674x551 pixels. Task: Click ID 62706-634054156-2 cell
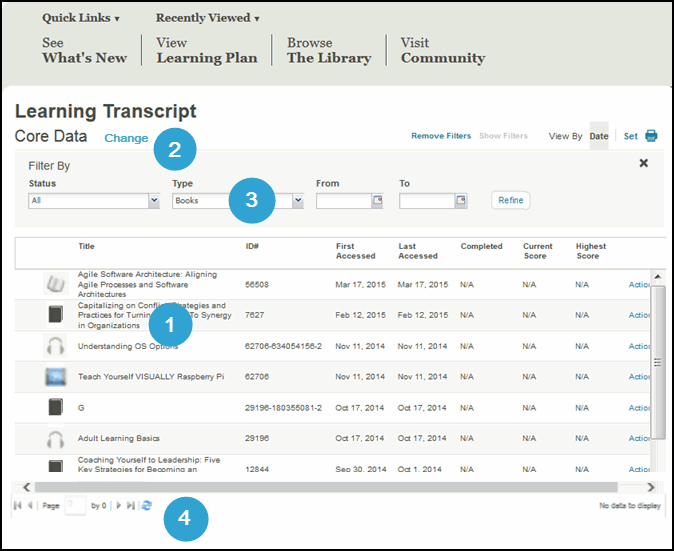tap(283, 346)
